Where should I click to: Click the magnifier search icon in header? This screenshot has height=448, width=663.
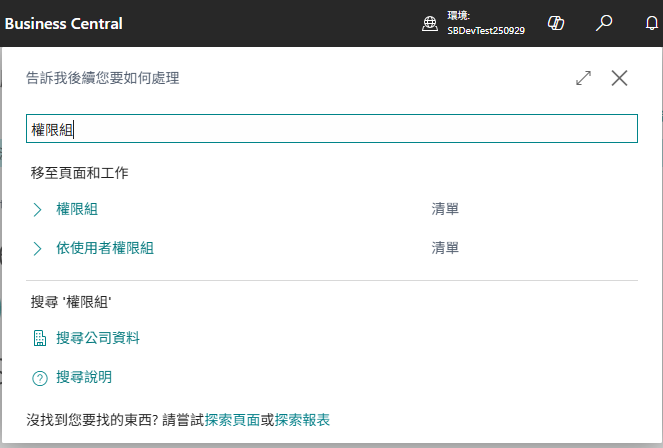click(x=604, y=23)
